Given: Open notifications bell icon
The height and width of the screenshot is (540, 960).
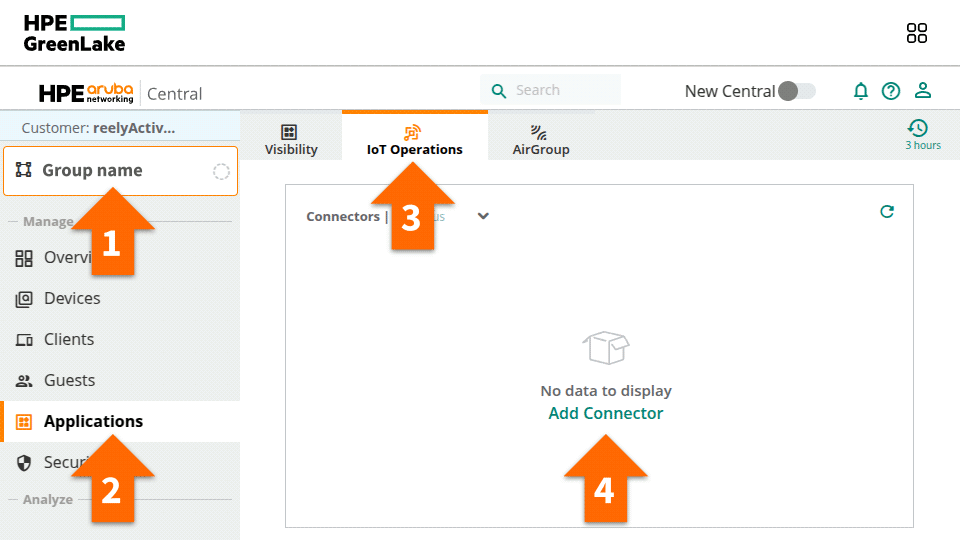Looking at the screenshot, I should pyautogui.click(x=861, y=91).
